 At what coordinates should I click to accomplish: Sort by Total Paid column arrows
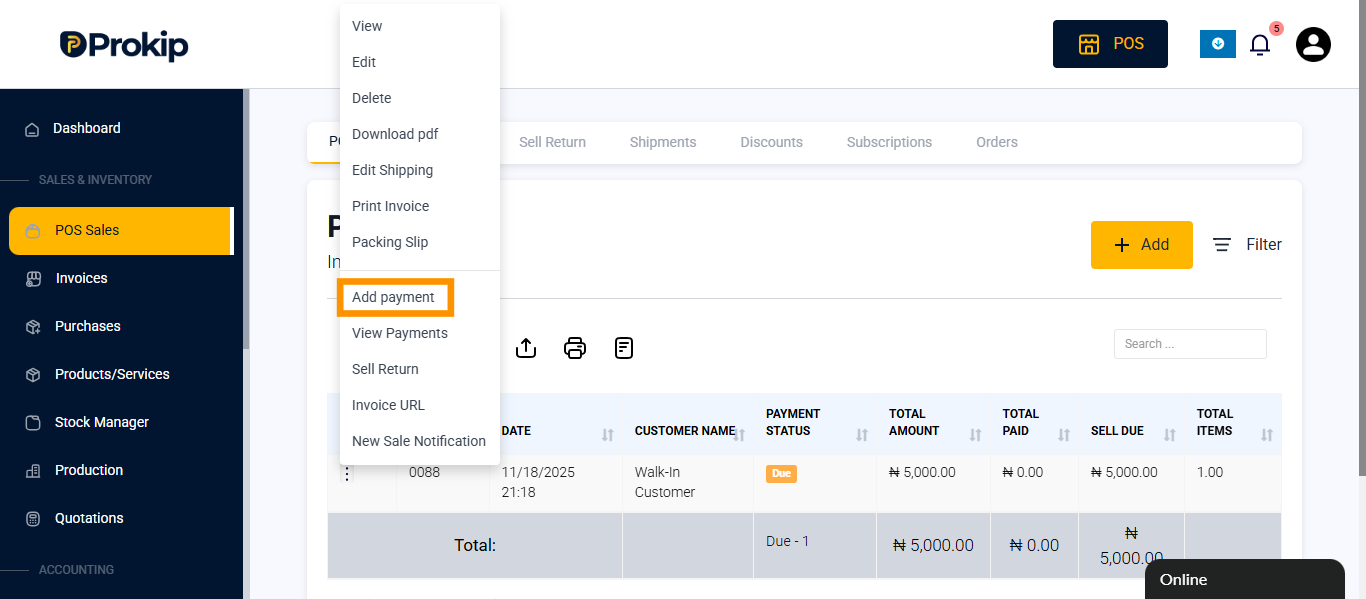coord(1064,435)
